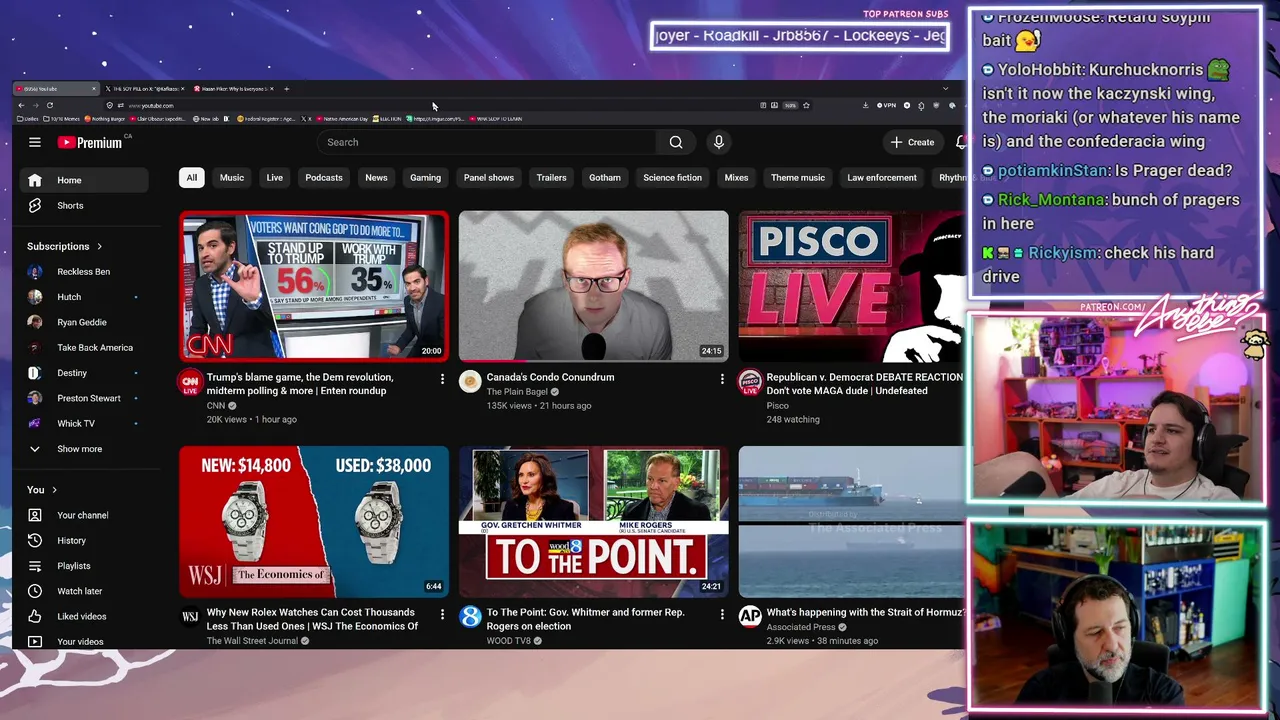The height and width of the screenshot is (720, 1280).
Task: Open the WOOD TV8 channel avatar
Action: (x=470, y=617)
